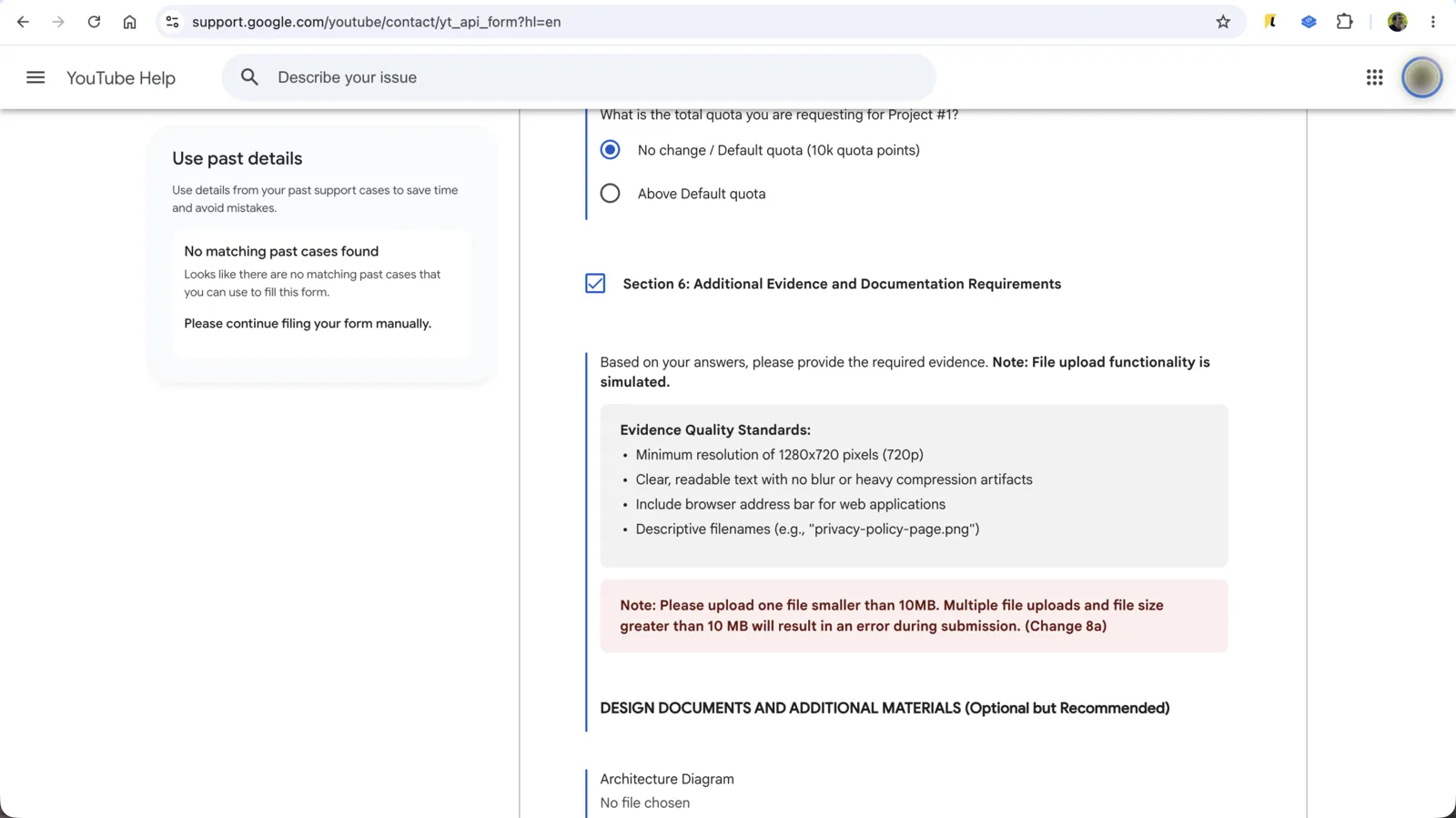Open the Chrome three-dot menu
Screen dimensions: 1456x818
pos(1433,22)
